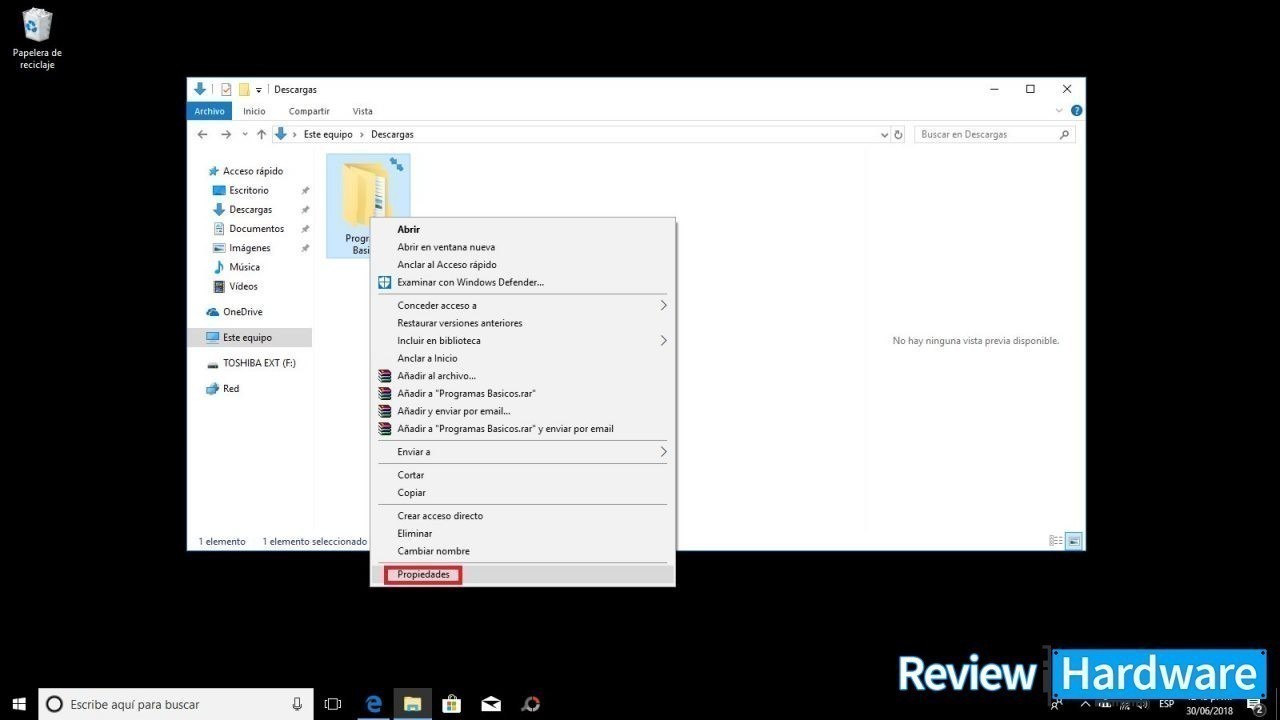Open Propiedades from the context menu
1280x720 pixels.
423,575
